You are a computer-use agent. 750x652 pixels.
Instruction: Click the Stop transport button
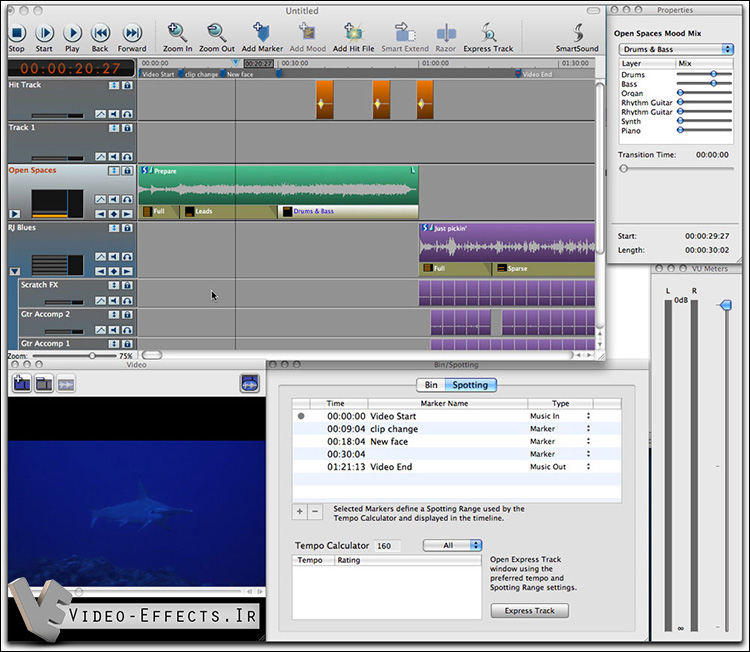(17, 33)
